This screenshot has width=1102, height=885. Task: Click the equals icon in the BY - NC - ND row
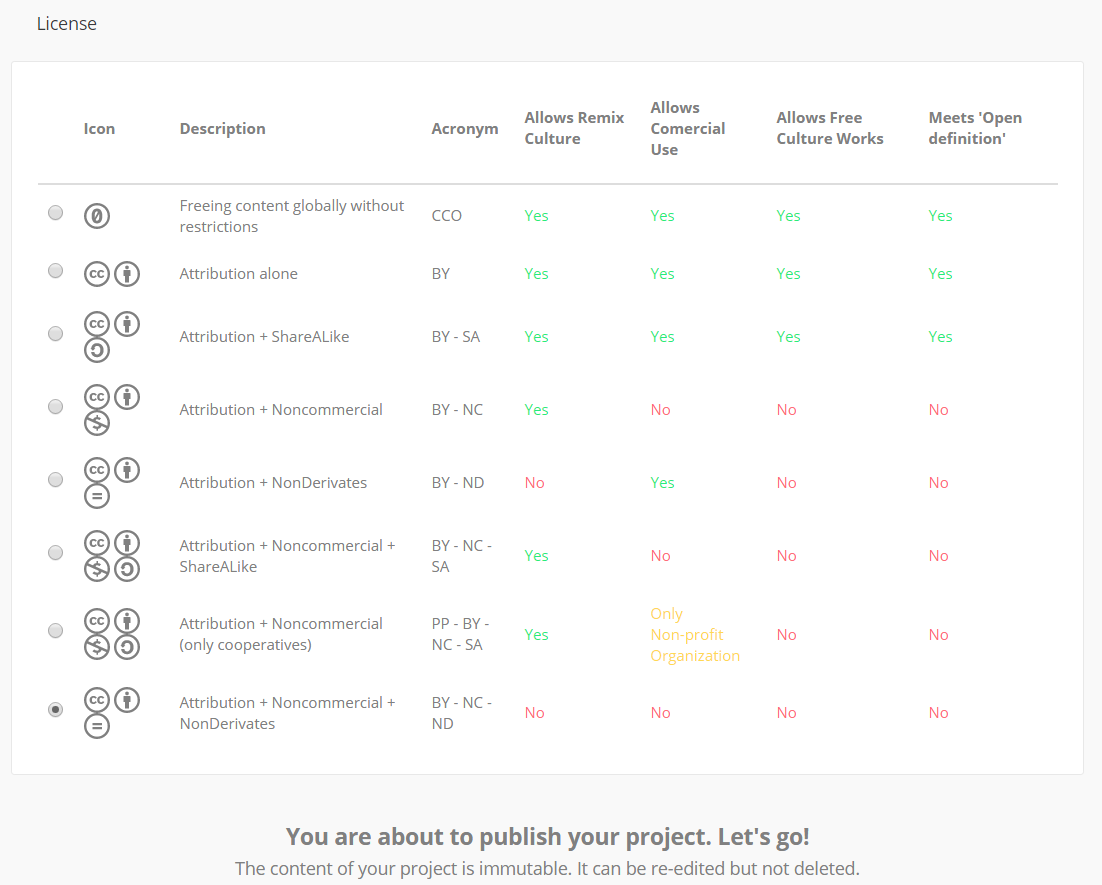click(97, 726)
